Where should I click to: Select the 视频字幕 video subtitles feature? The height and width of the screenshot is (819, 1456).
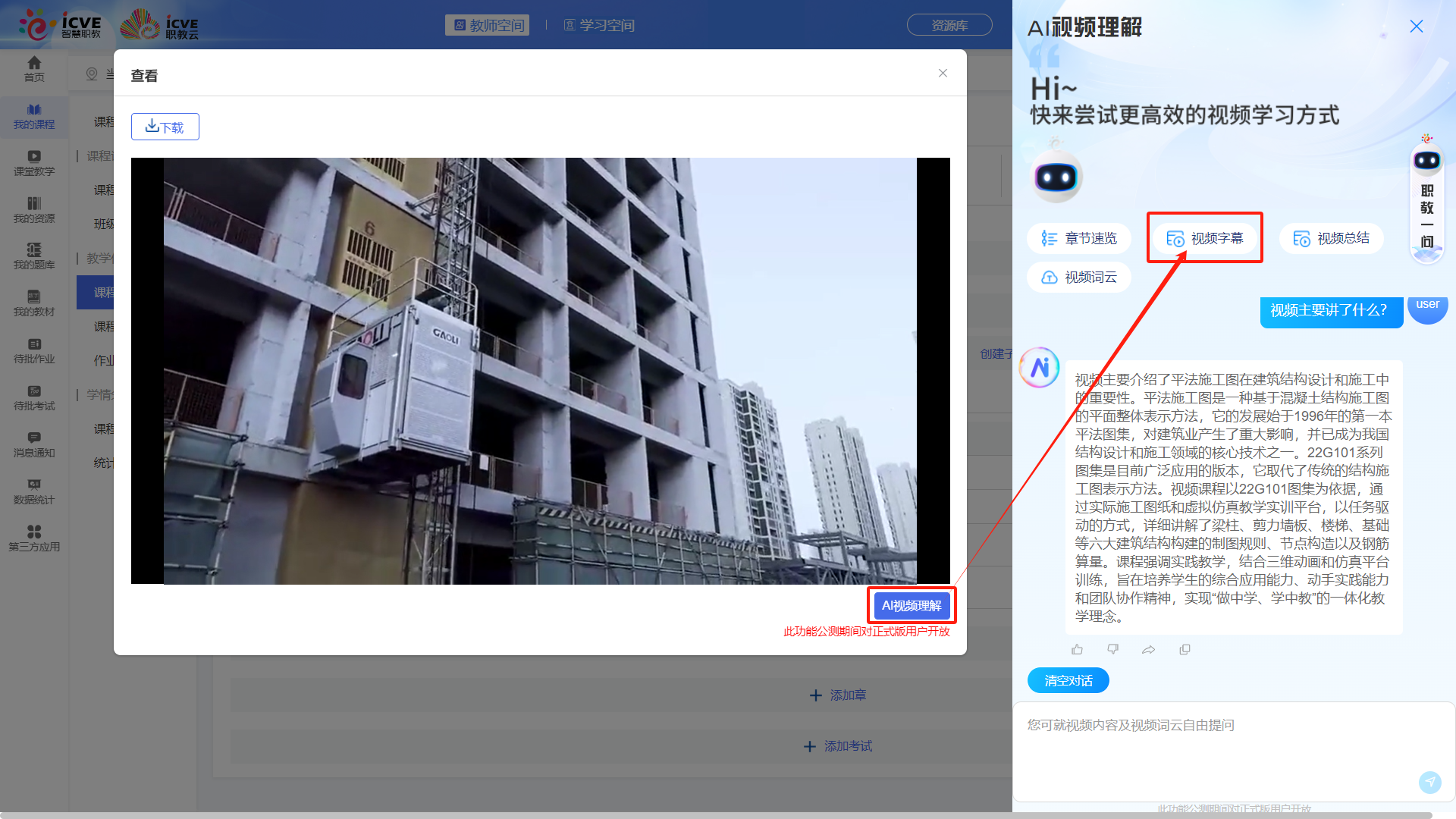[1204, 237]
